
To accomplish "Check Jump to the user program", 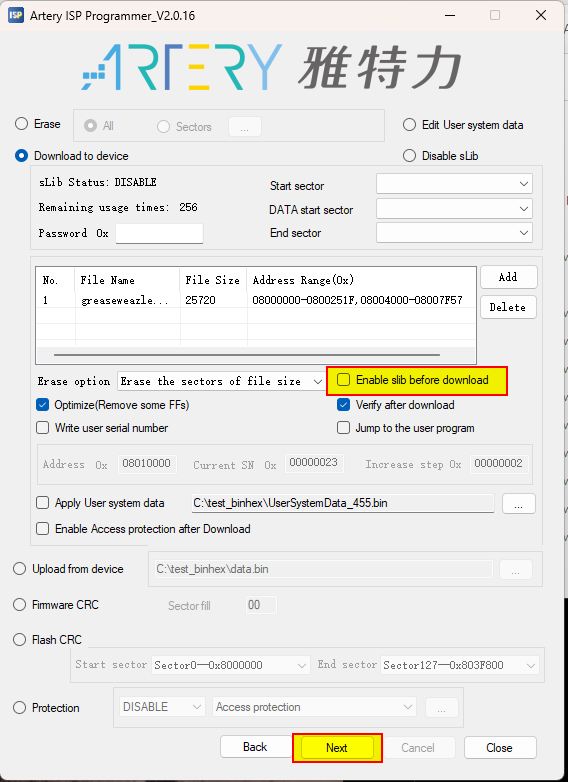I will (344, 428).
